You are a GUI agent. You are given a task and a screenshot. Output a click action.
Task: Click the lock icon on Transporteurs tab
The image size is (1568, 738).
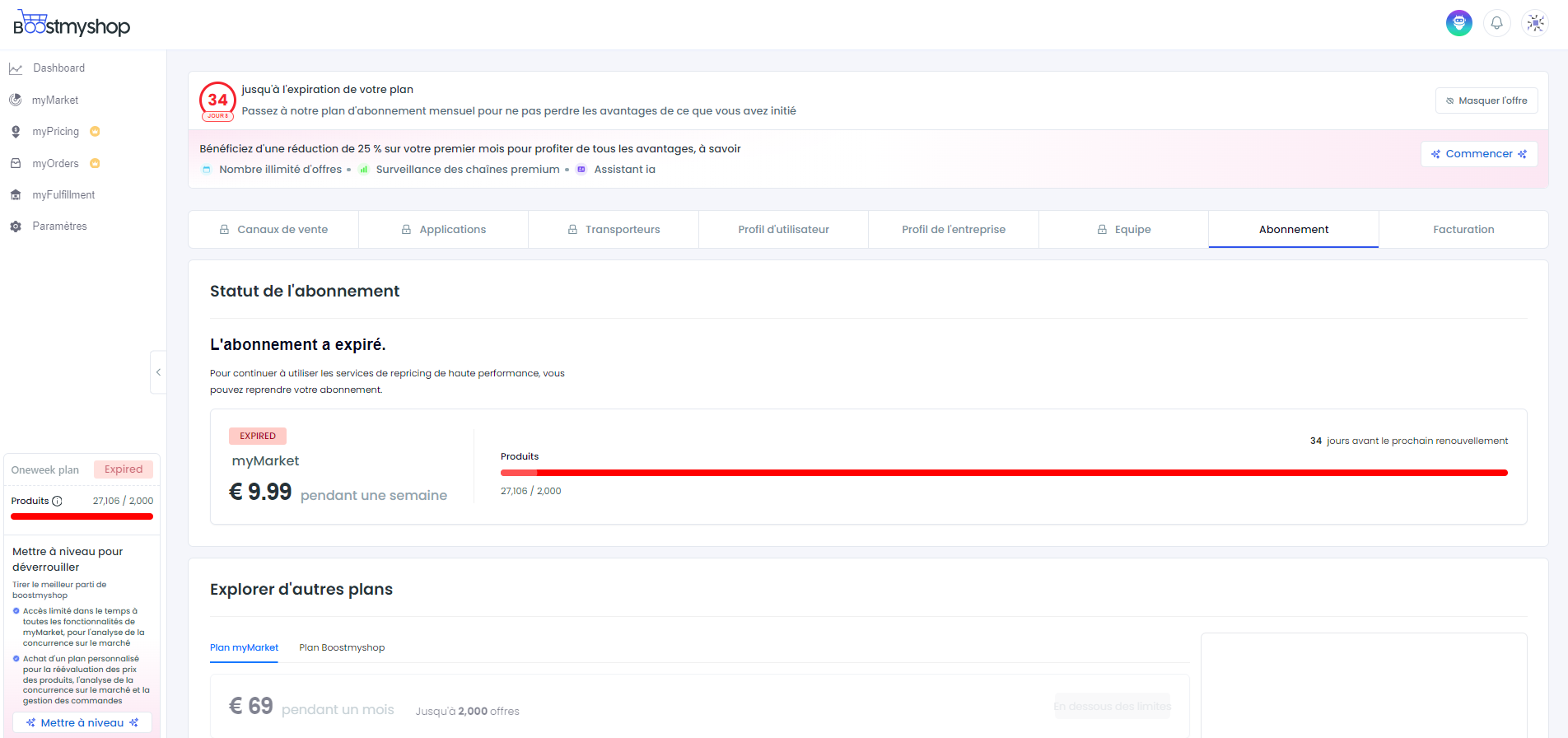572,230
